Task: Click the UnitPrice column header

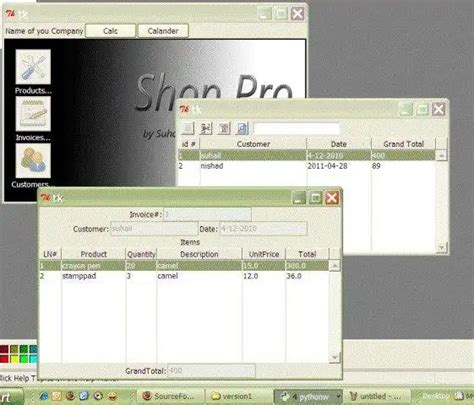Action: [264, 254]
